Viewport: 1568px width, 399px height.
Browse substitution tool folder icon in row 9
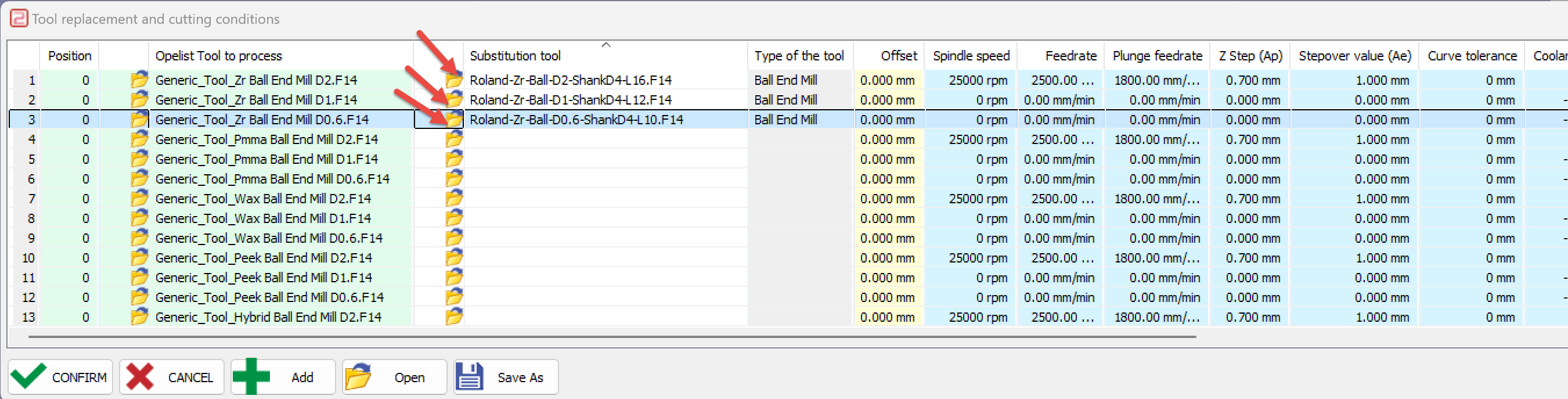pos(454,238)
